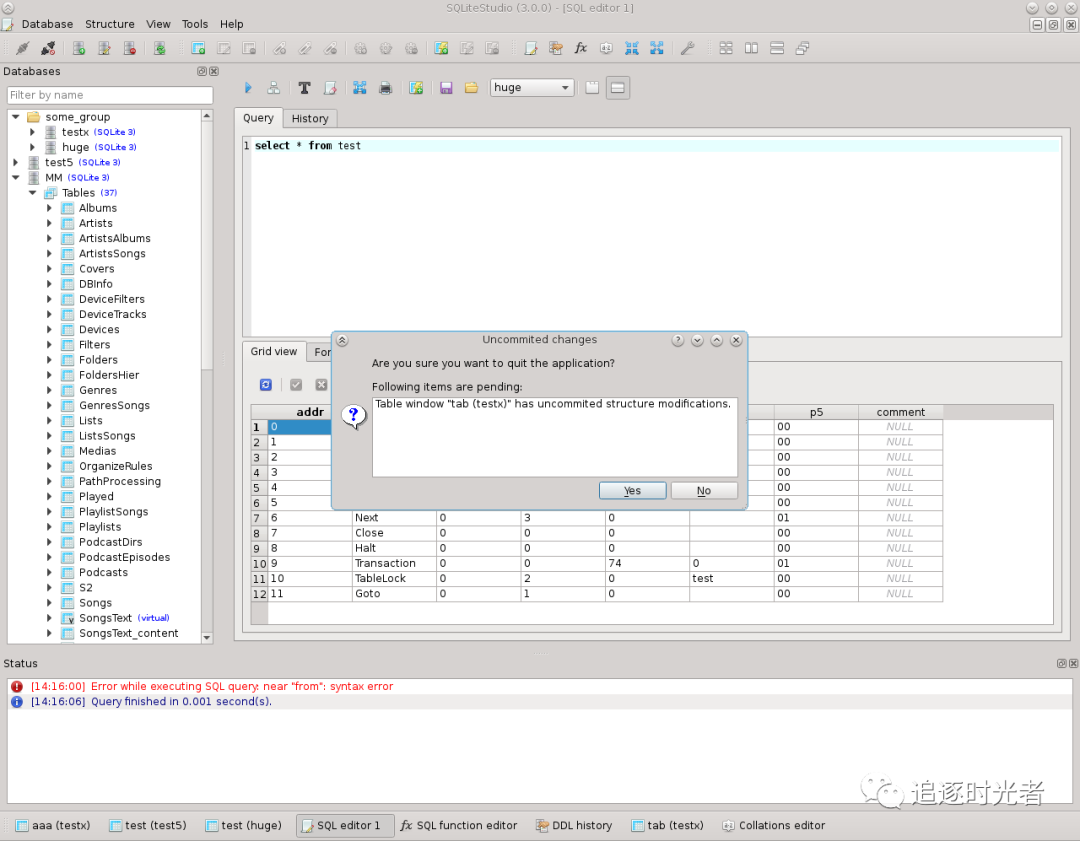This screenshot has height=841, width=1080.
Task: Click the Disconnect from database icon
Action: 48,48
